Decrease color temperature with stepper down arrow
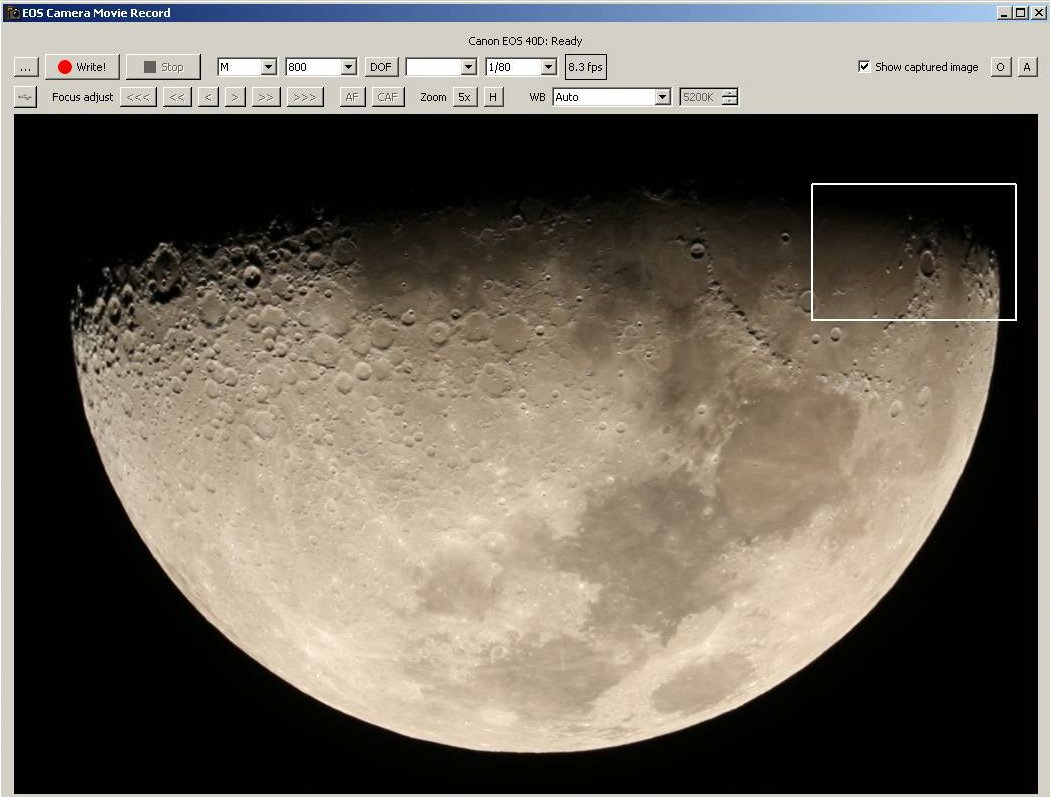This screenshot has width=1050, height=797. tap(730, 101)
